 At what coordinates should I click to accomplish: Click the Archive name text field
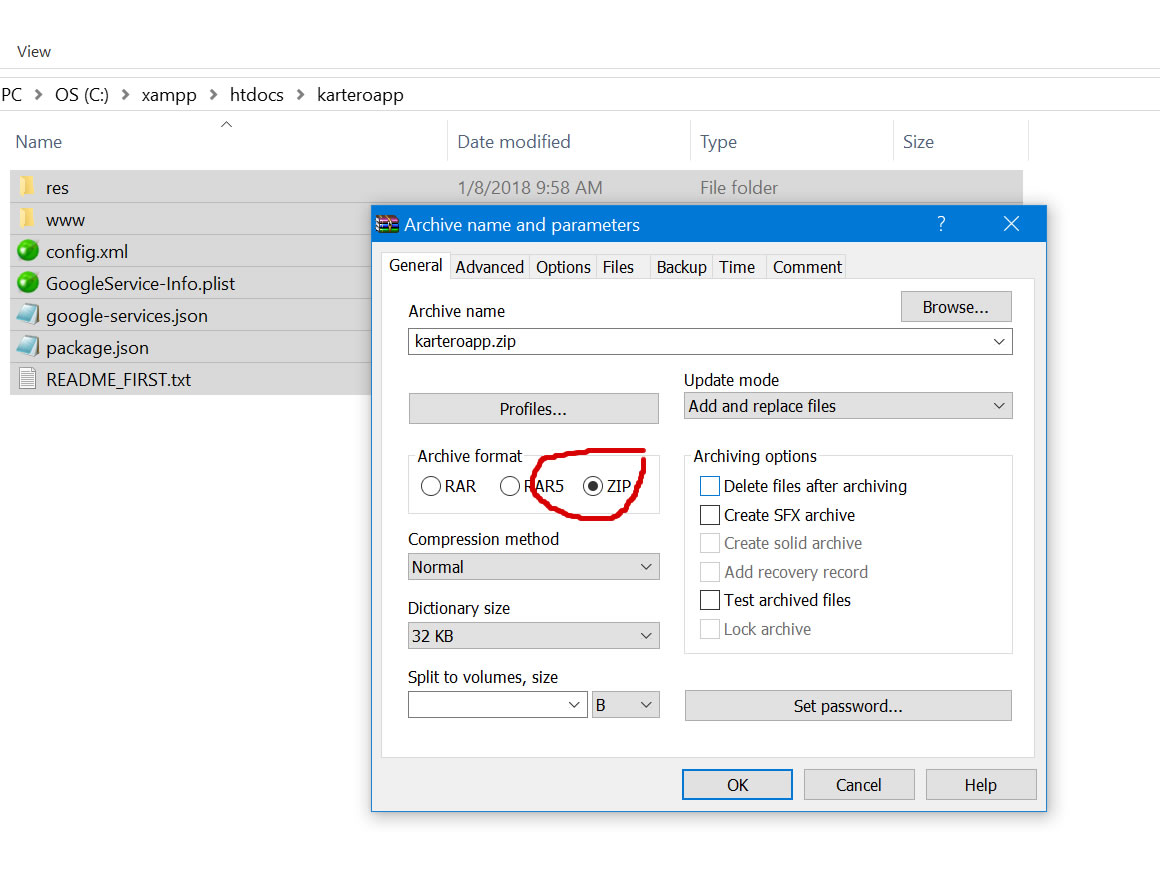[x=698, y=341]
